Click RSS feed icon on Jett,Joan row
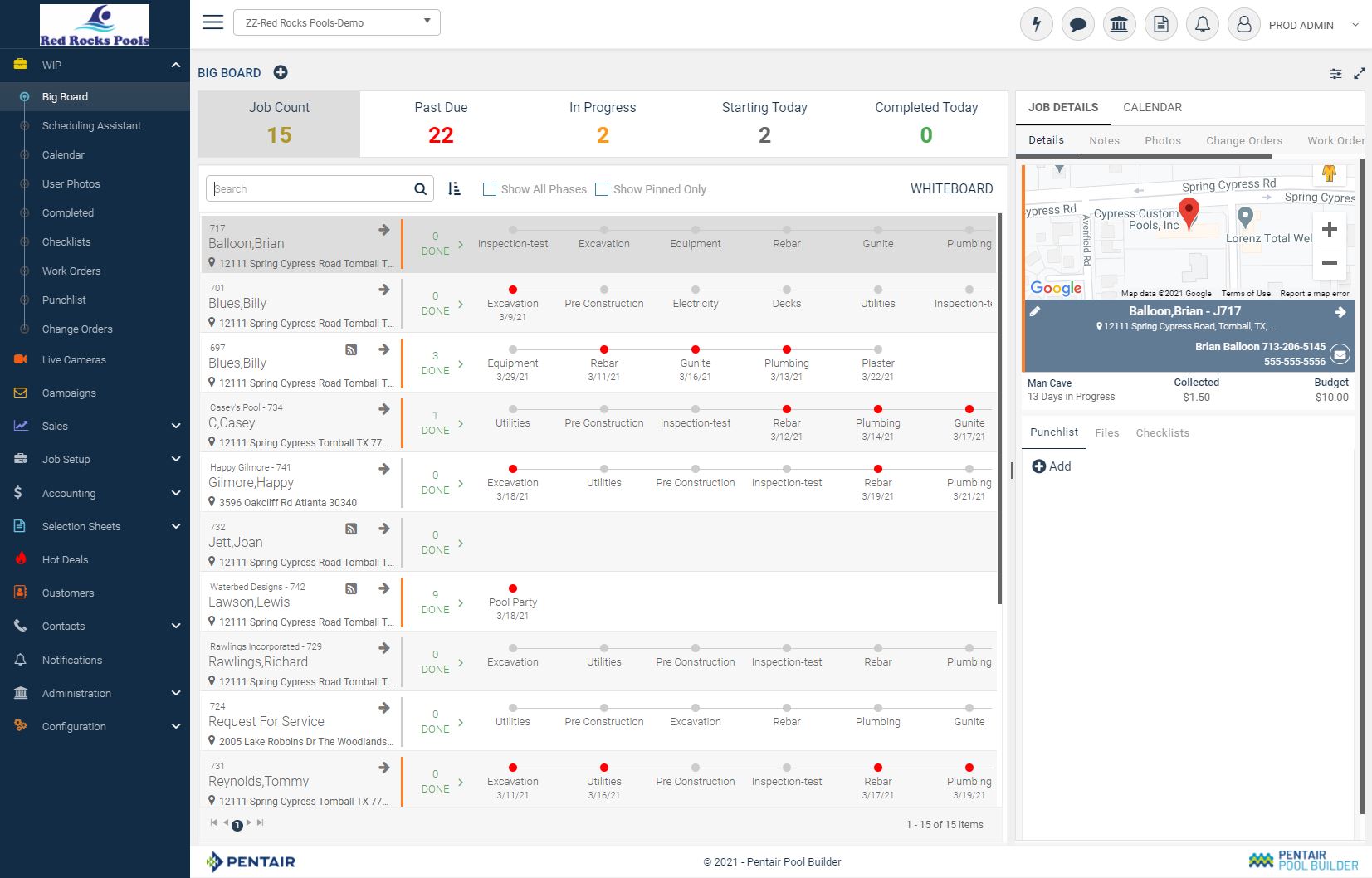This screenshot has width=1372, height=878. point(351,529)
